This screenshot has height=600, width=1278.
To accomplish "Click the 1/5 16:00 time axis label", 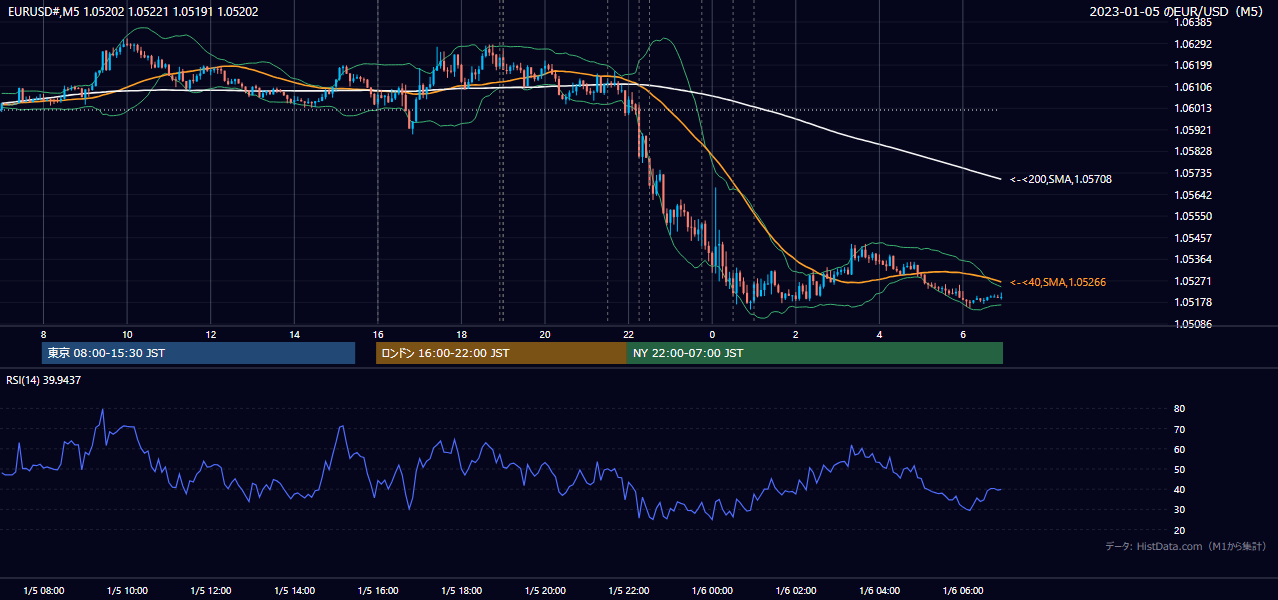I will (378, 591).
